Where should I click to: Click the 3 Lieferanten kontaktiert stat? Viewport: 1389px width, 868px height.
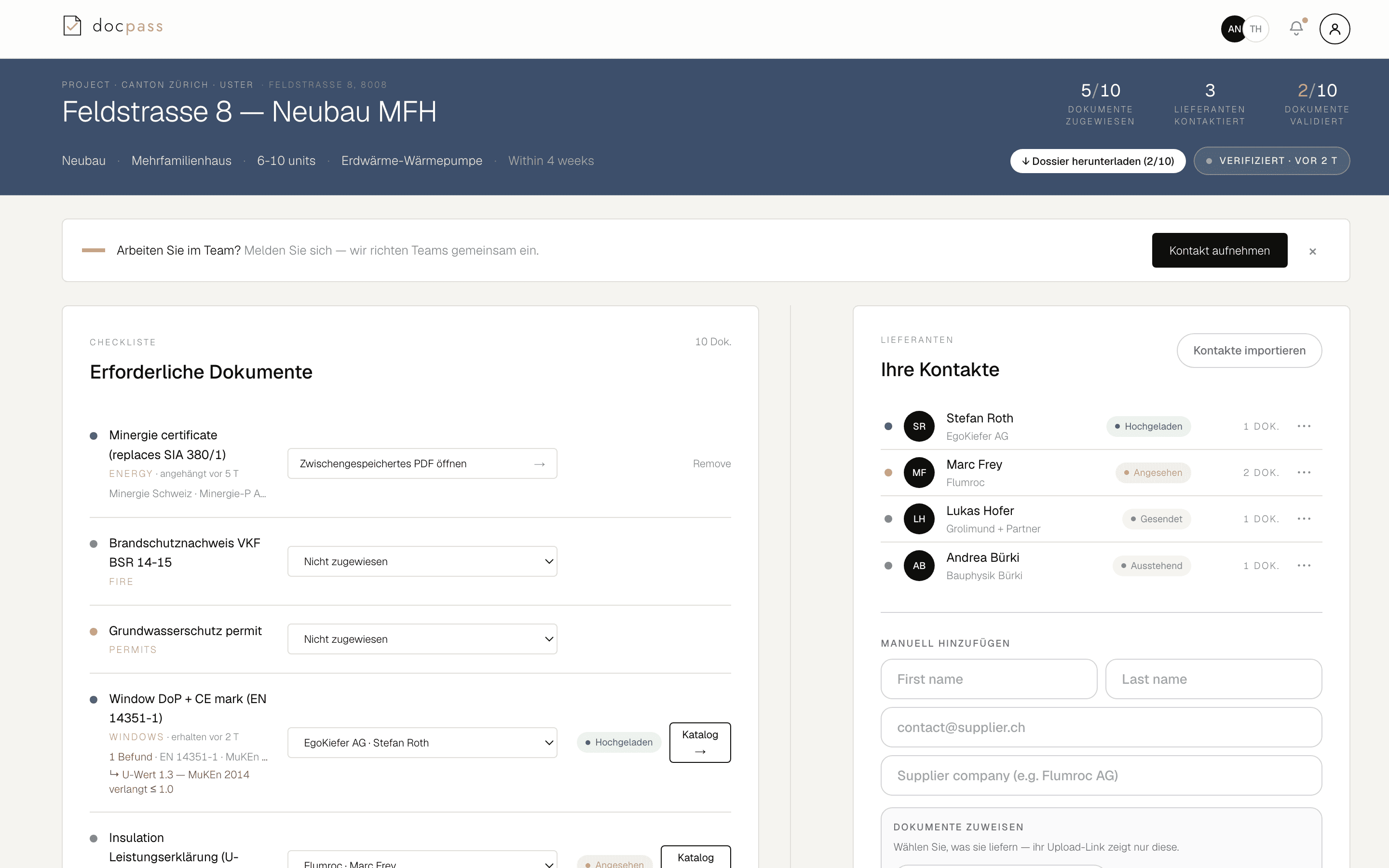pos(1210,104)
